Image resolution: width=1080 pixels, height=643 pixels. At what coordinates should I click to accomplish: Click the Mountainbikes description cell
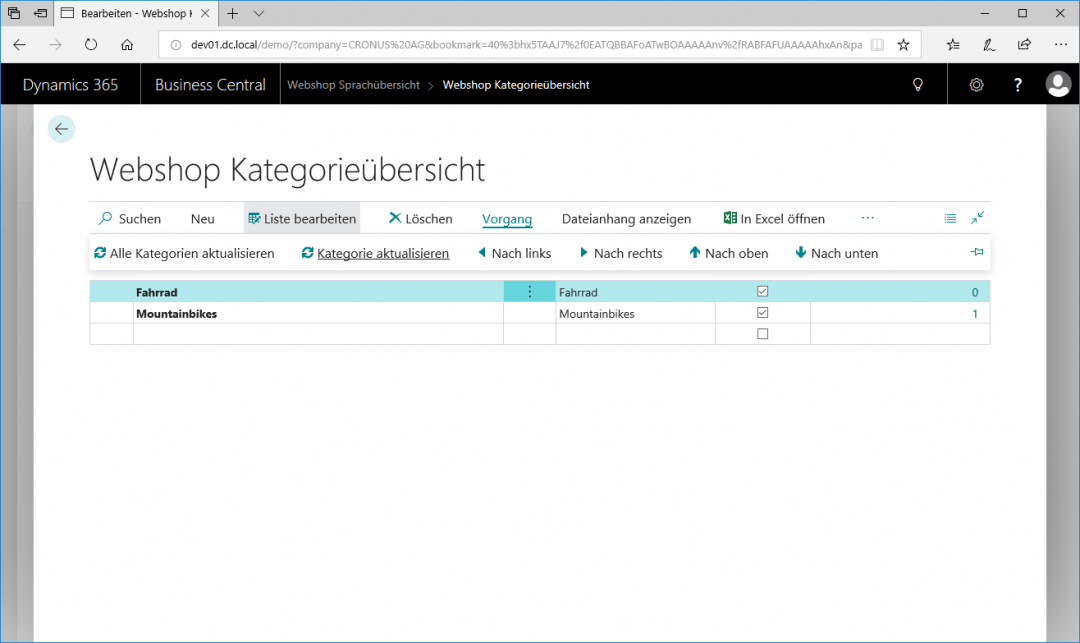(x=635, y=313)
